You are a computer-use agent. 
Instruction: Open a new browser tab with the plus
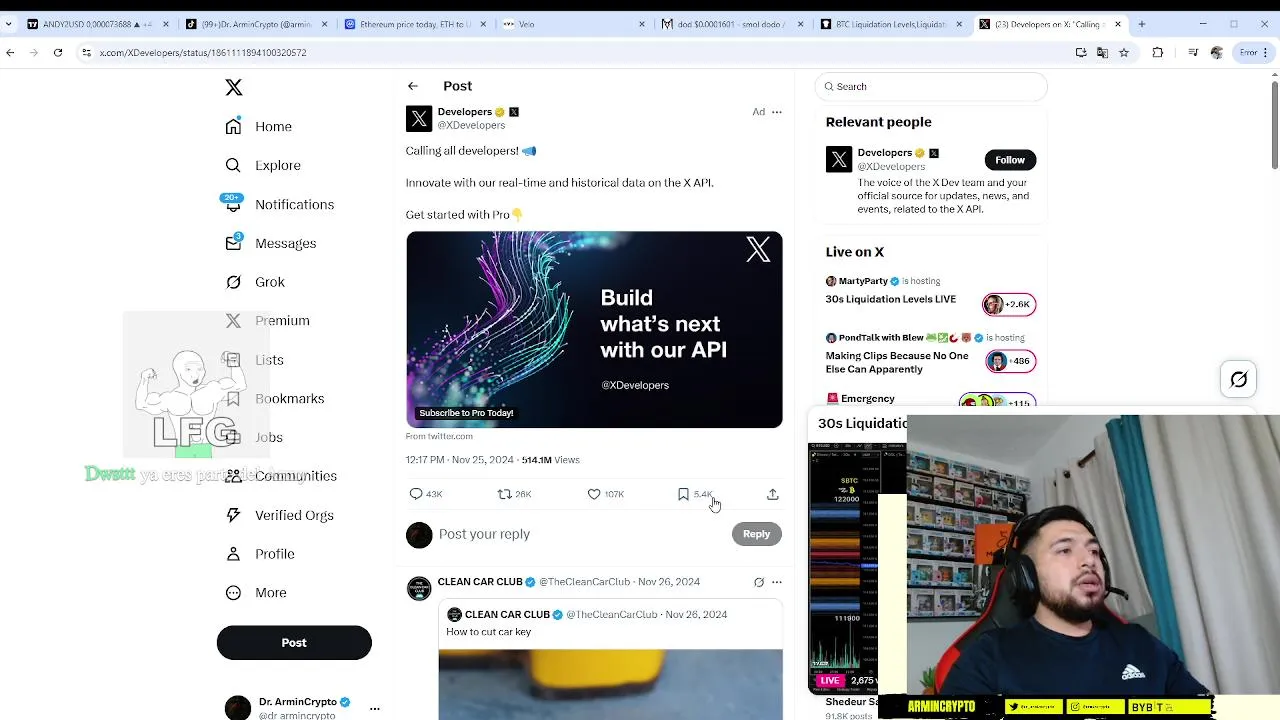(x=1142, y=24)
